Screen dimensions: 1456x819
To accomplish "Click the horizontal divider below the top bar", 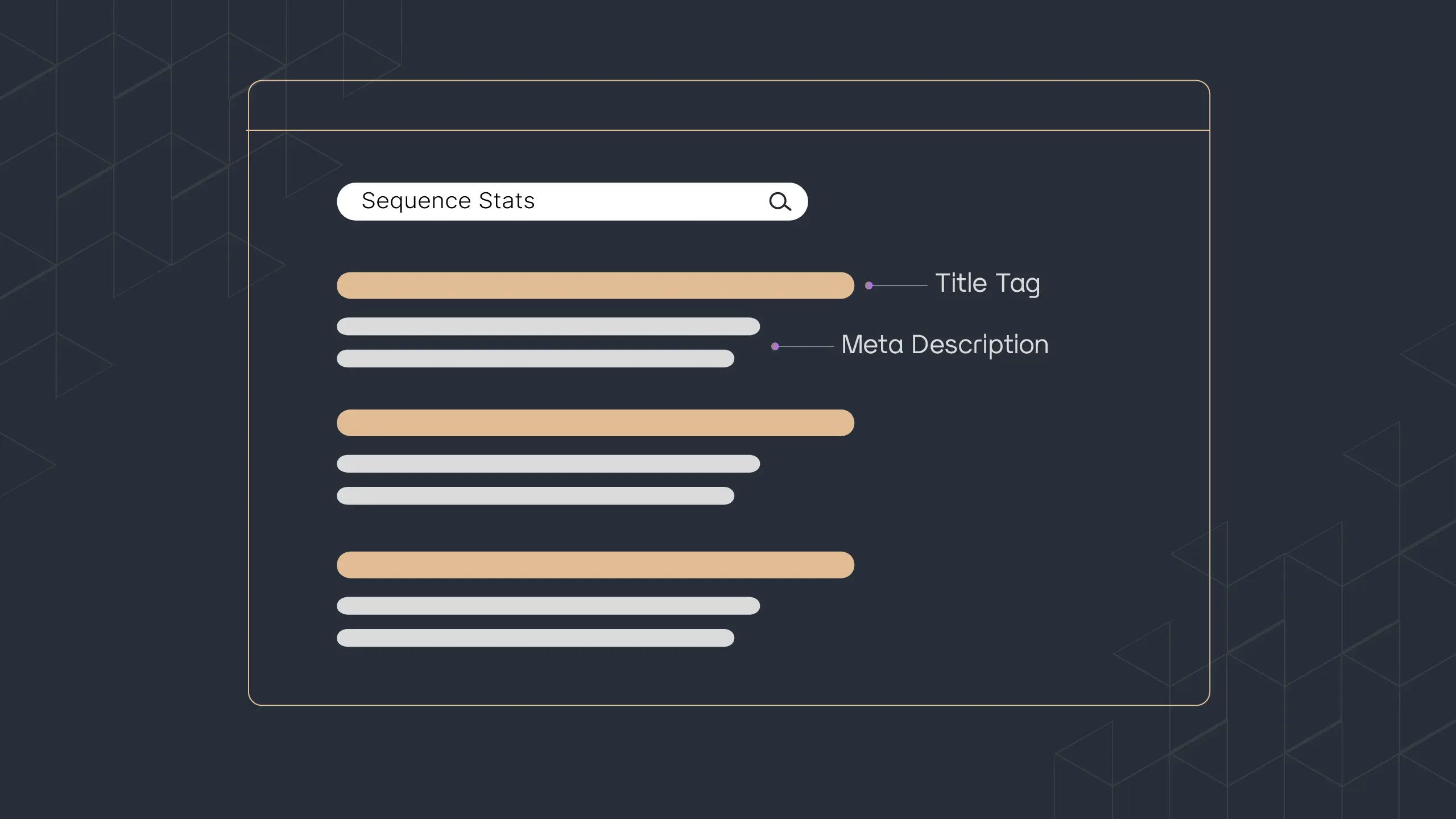I will pos(728,130).
